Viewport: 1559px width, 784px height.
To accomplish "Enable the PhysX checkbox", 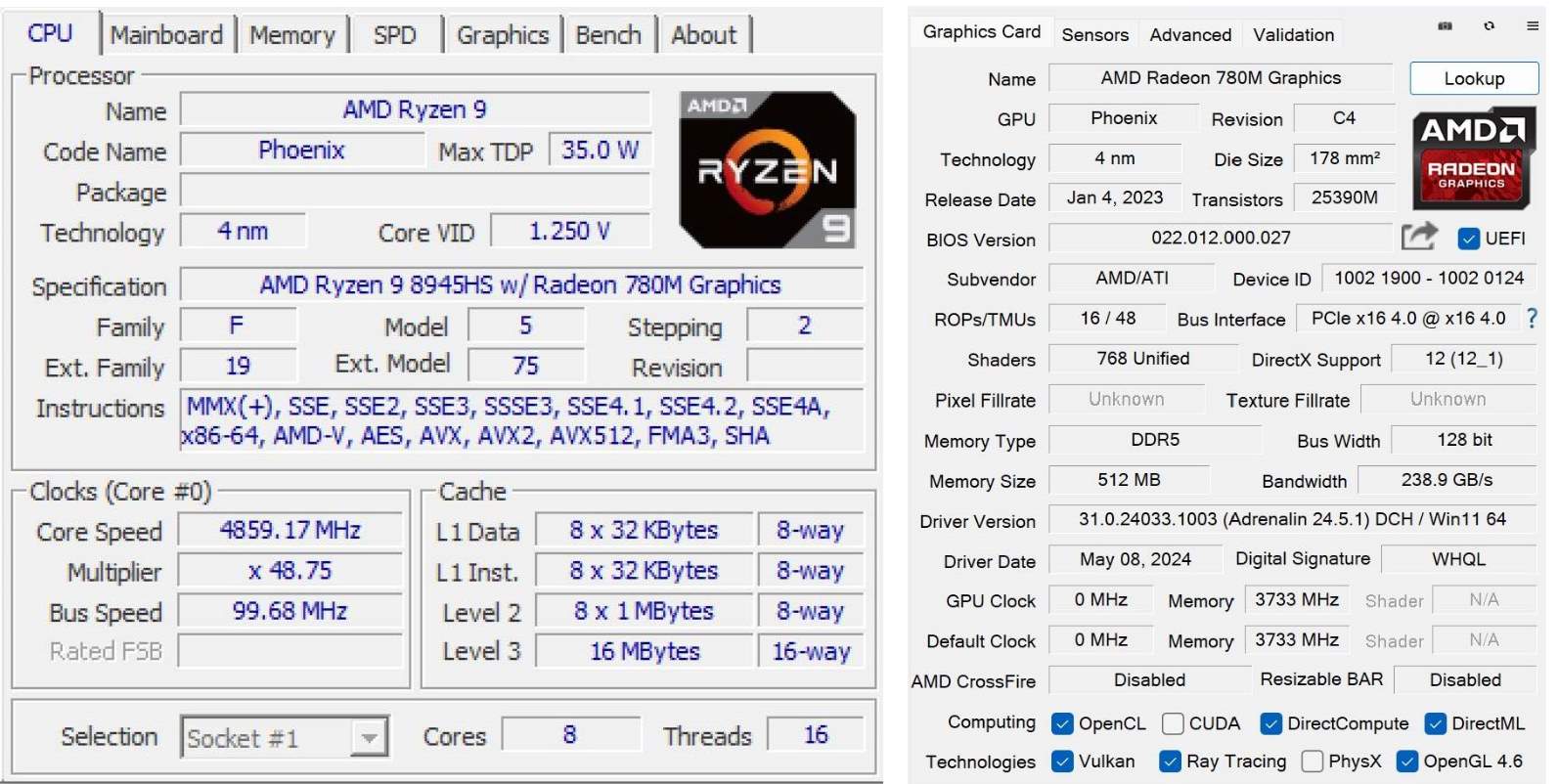I will tap(1313, 762).
